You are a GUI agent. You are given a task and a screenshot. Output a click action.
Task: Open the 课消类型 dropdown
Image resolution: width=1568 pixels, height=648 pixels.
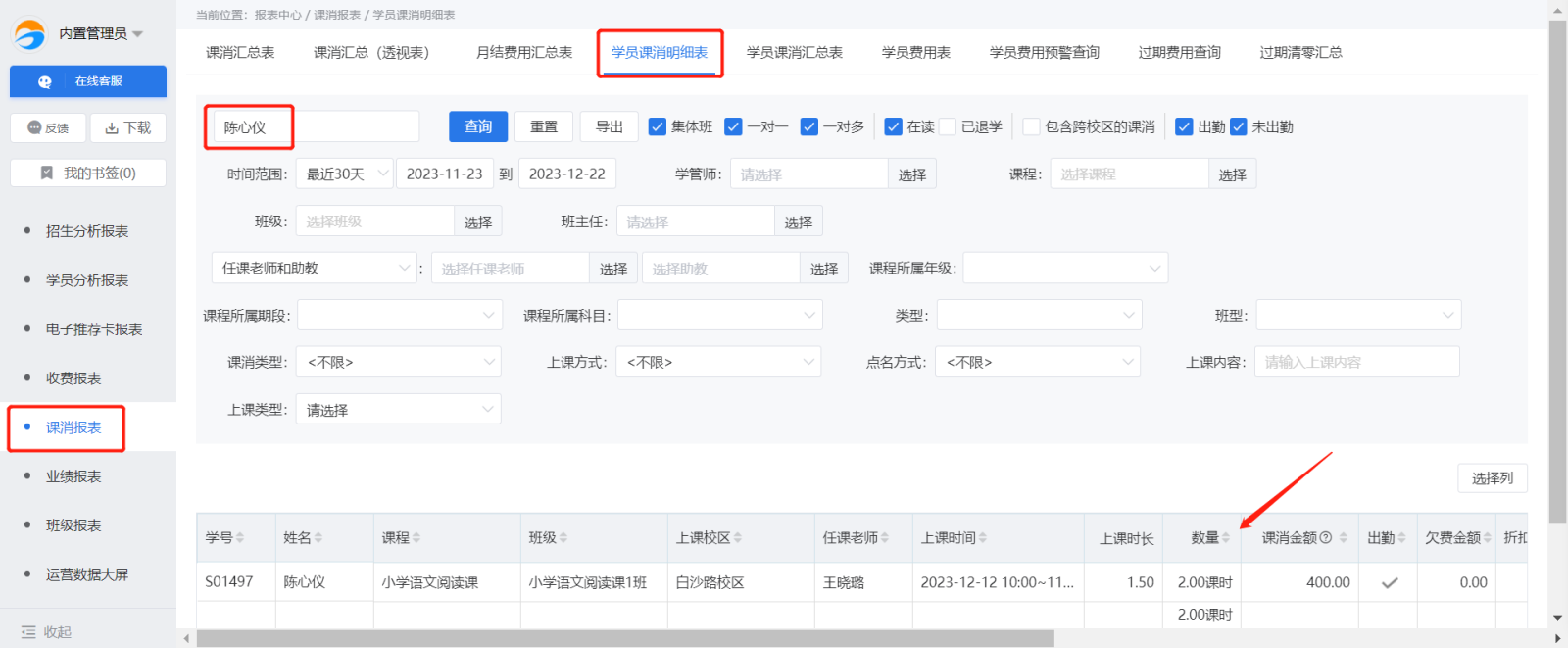(x=399, y=362)
